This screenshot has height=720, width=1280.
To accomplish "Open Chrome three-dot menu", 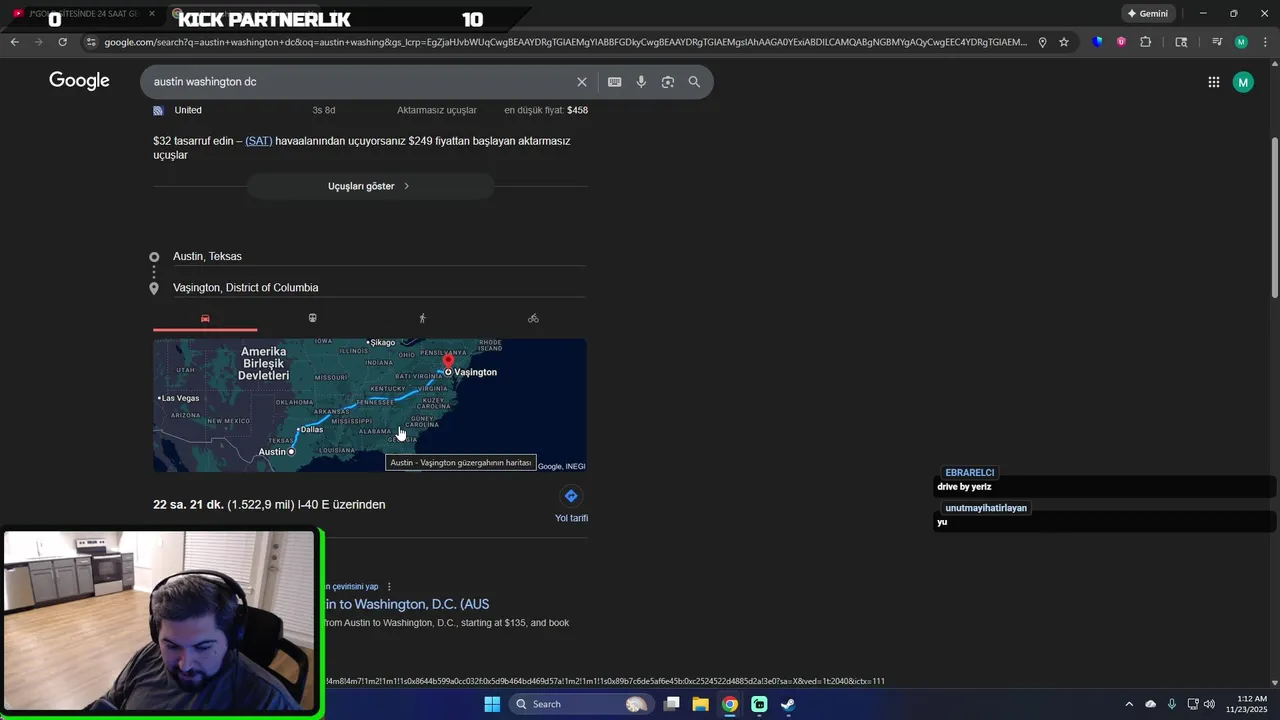I will 1265,42.
